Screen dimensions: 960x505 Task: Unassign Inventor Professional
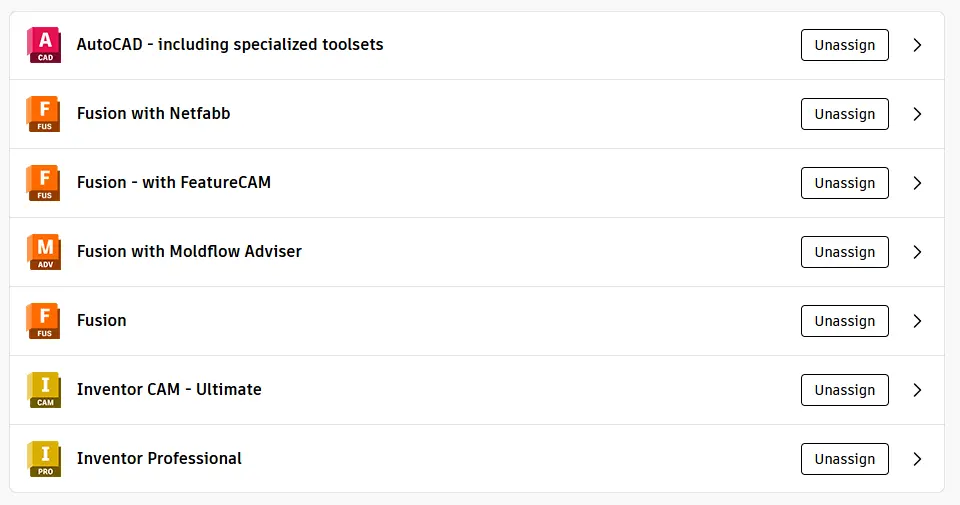(x=844, y=459)
